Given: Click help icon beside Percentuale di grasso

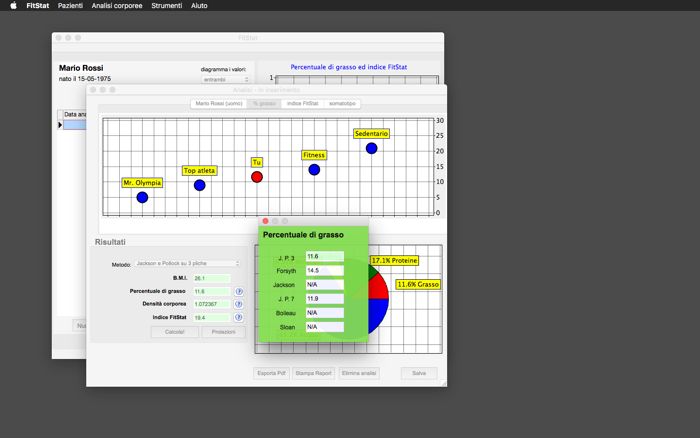Looking at the screenshot, I should click(x=239, y=292).
